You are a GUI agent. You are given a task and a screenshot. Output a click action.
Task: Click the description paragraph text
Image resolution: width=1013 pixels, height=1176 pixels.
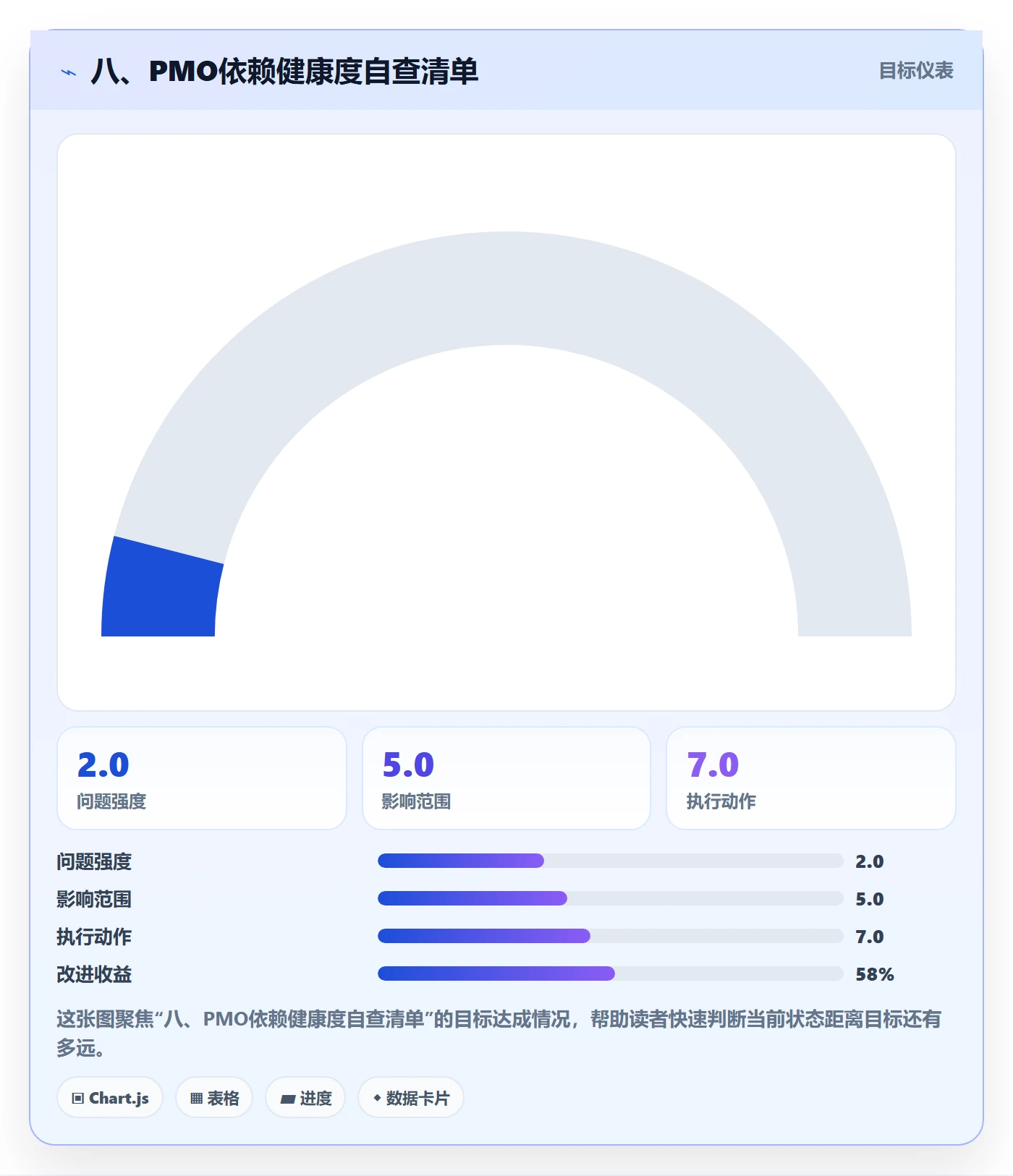(499, 1034)
